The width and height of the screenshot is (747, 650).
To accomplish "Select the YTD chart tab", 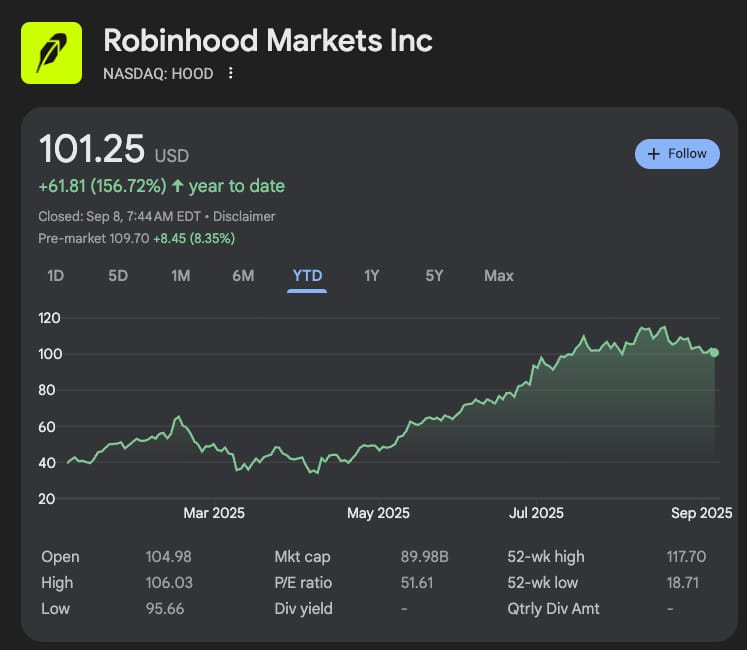I will (307, 276).
